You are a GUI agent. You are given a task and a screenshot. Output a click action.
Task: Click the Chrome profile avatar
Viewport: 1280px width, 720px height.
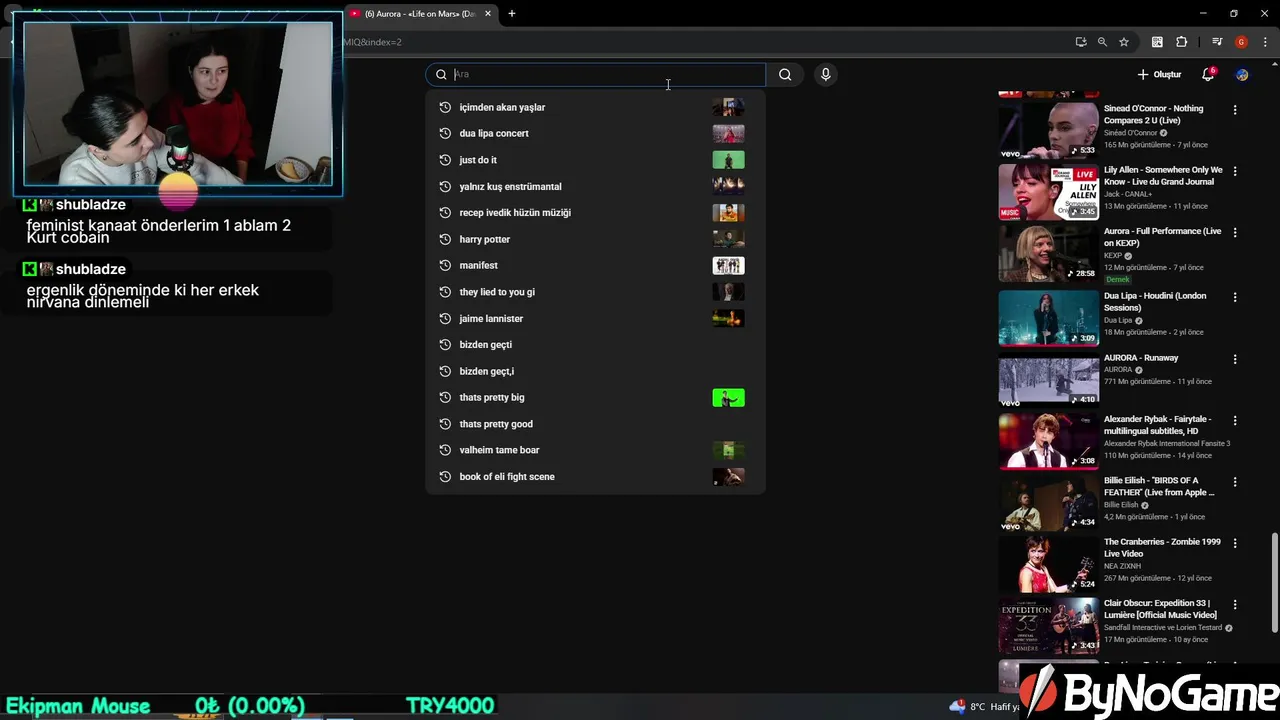pyautogui.click(x=1241, y=42)
